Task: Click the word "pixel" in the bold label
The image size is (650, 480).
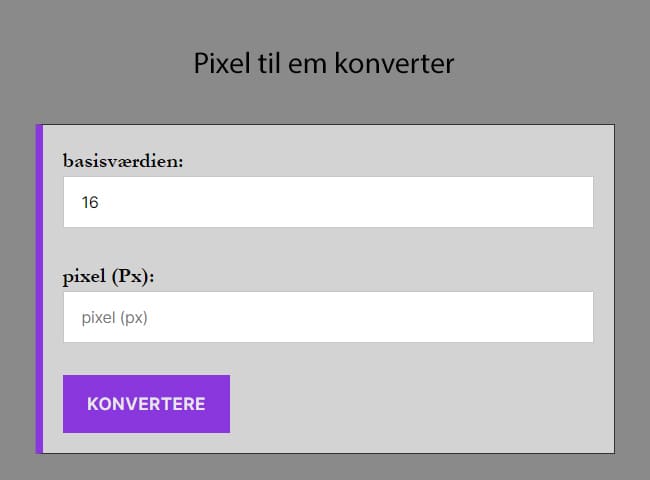Action: [x=84, y=276]
